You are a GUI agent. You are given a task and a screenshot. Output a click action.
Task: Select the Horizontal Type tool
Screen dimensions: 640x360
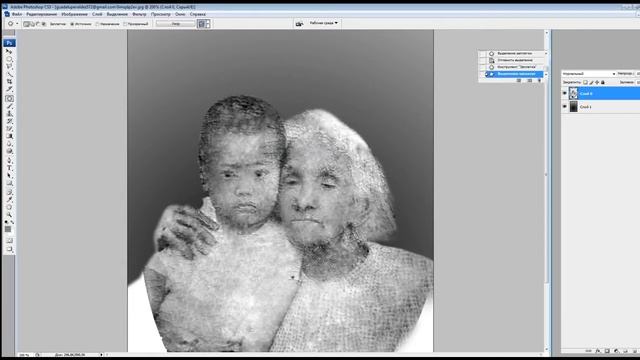click(x=9, y=168)
